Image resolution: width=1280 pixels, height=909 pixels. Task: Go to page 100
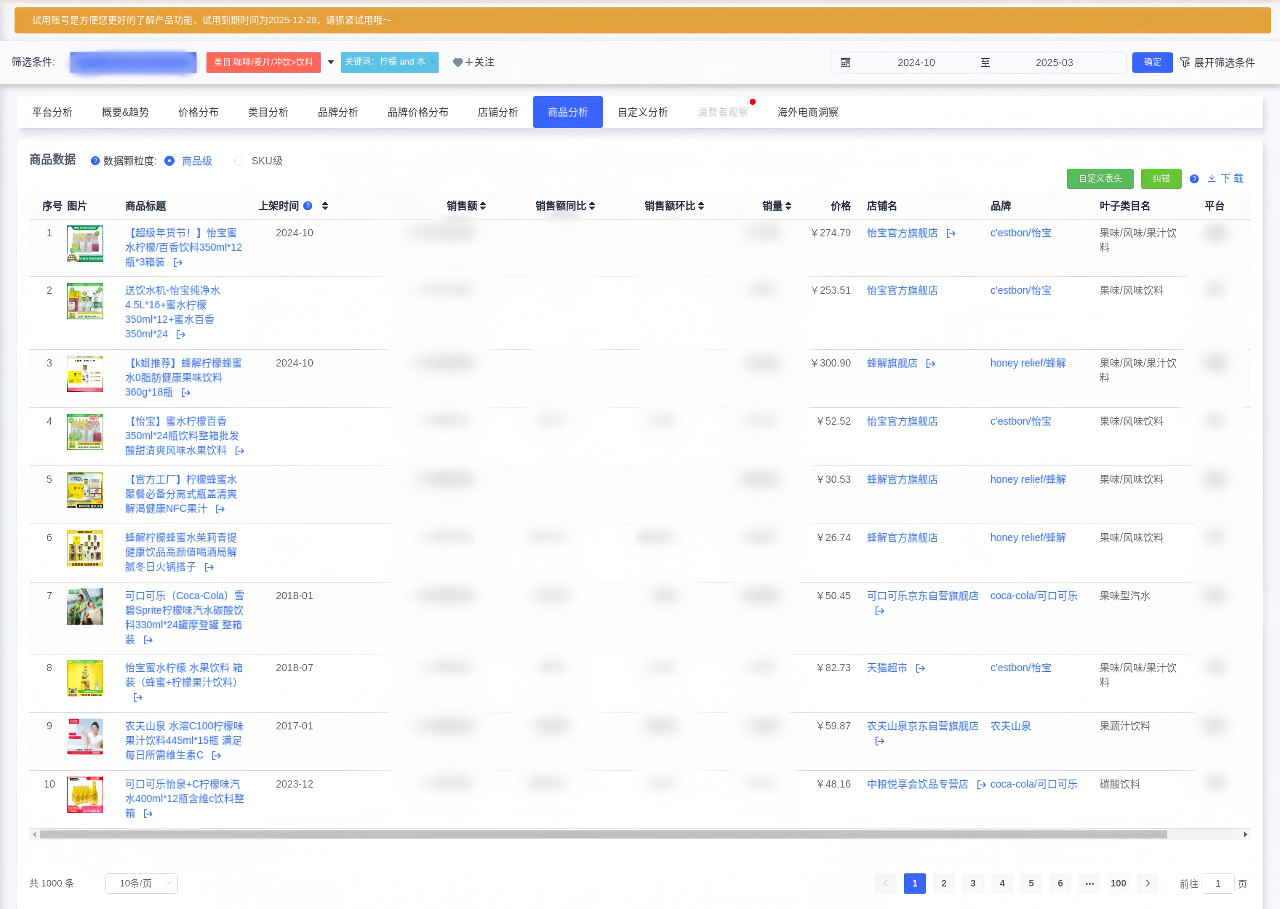click(x=1118, y=883)
